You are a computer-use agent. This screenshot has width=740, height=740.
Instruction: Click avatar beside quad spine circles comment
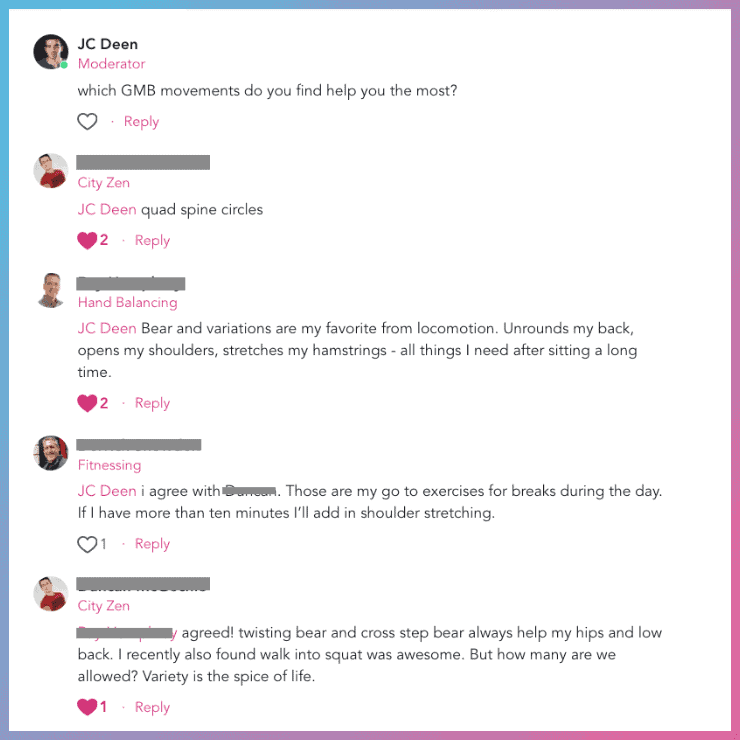click(51, 171)
